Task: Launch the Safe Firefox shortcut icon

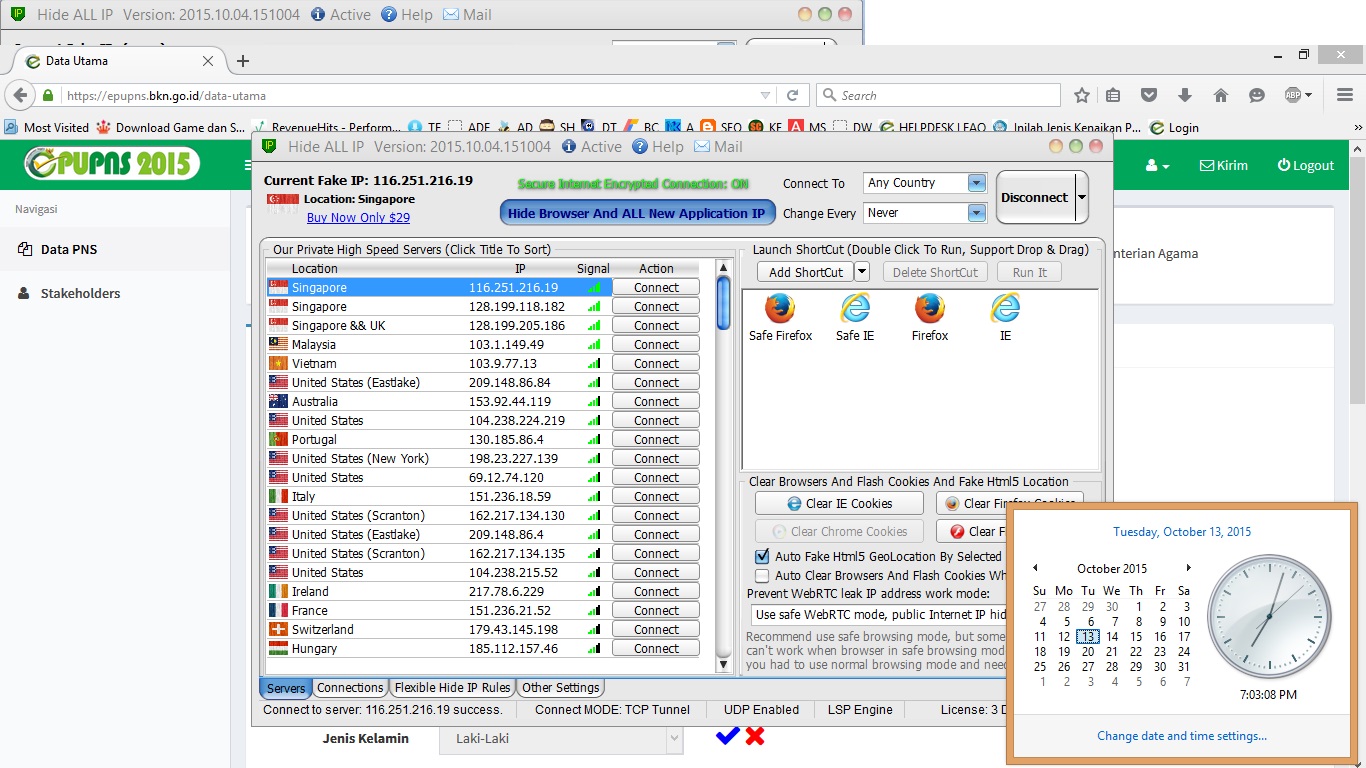Action: pyautogui.click(x=780, y=308)
